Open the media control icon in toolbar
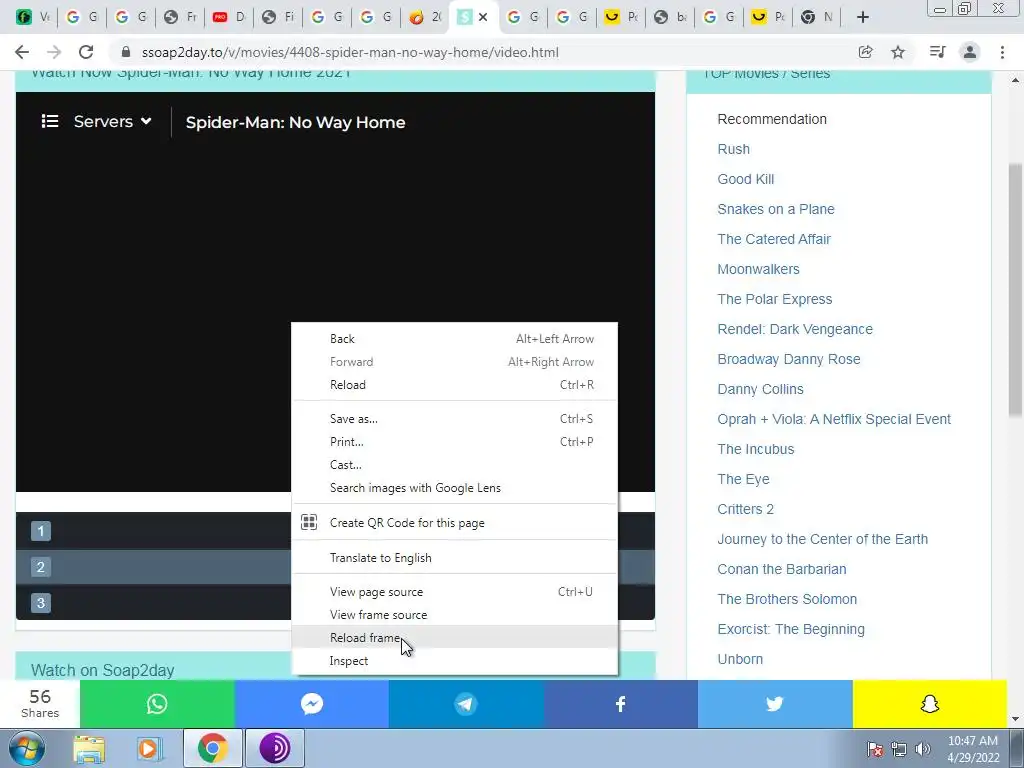Image resolution: width=1024 pixels, height=768 pixels. click(937, 52)
